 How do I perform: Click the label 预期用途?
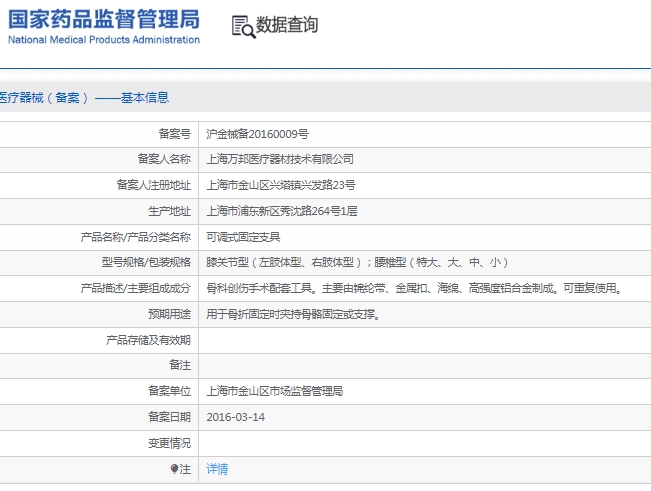[169, 314]
